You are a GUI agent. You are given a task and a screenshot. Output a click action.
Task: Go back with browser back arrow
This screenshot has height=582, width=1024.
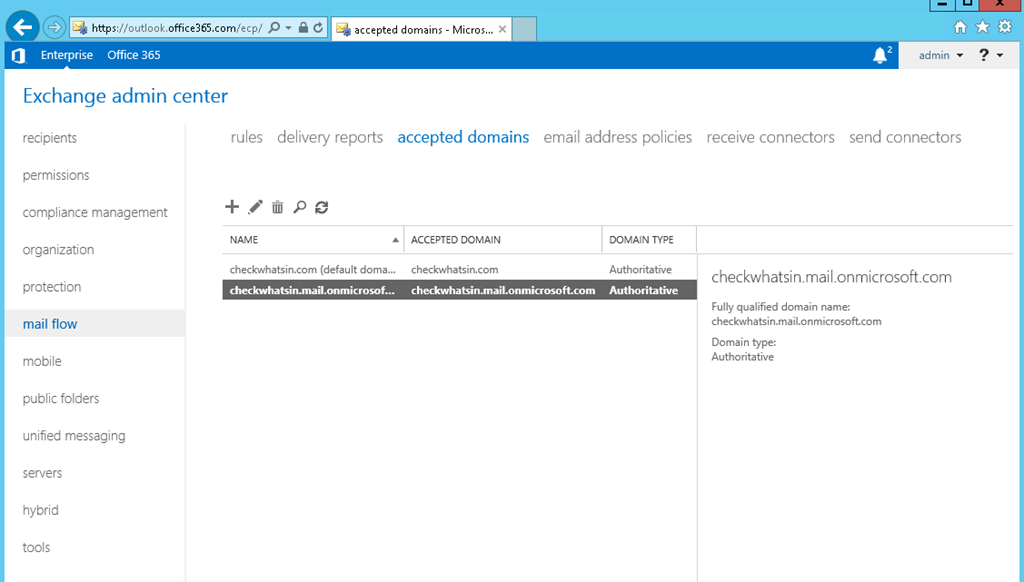[x=23, y=27]
